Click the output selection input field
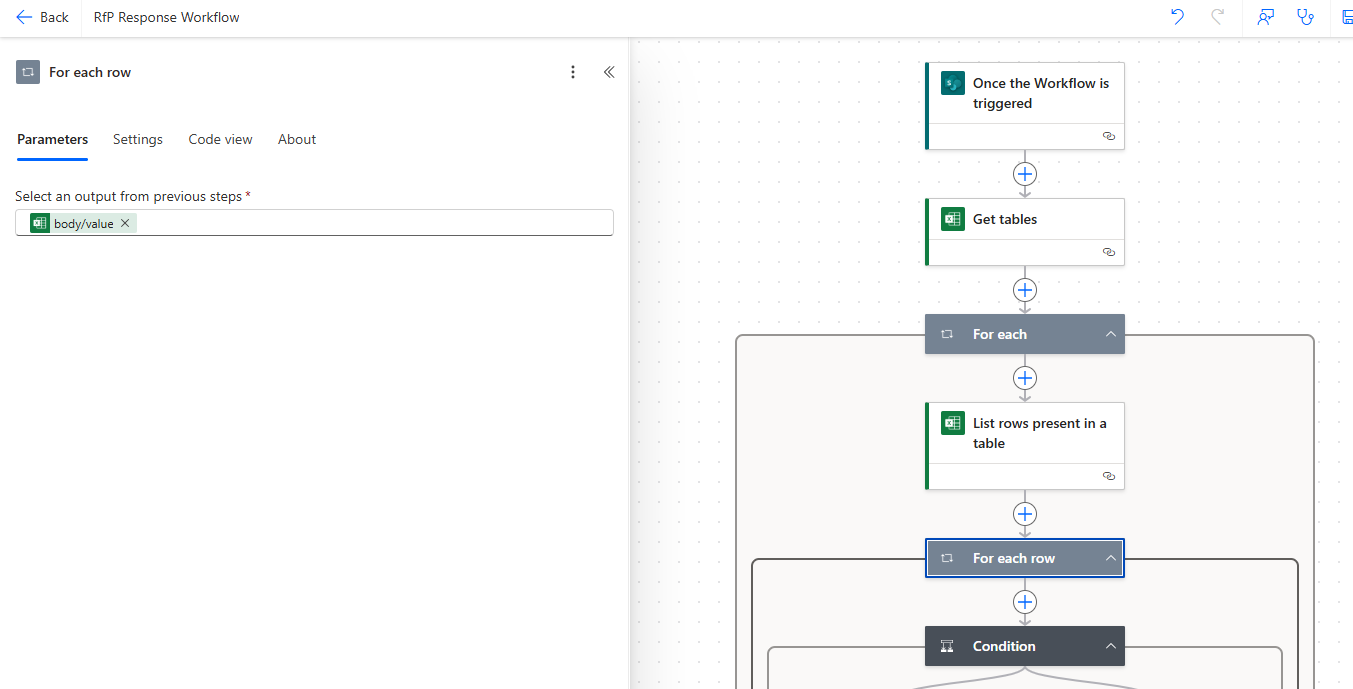1353x689 pixels. pyautogui.click(x=370, y=223)
